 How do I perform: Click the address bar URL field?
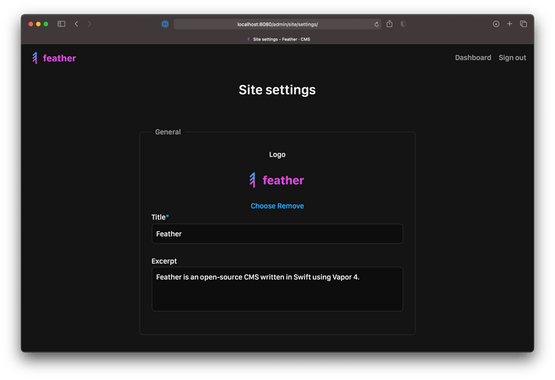[x=277, y=24]
